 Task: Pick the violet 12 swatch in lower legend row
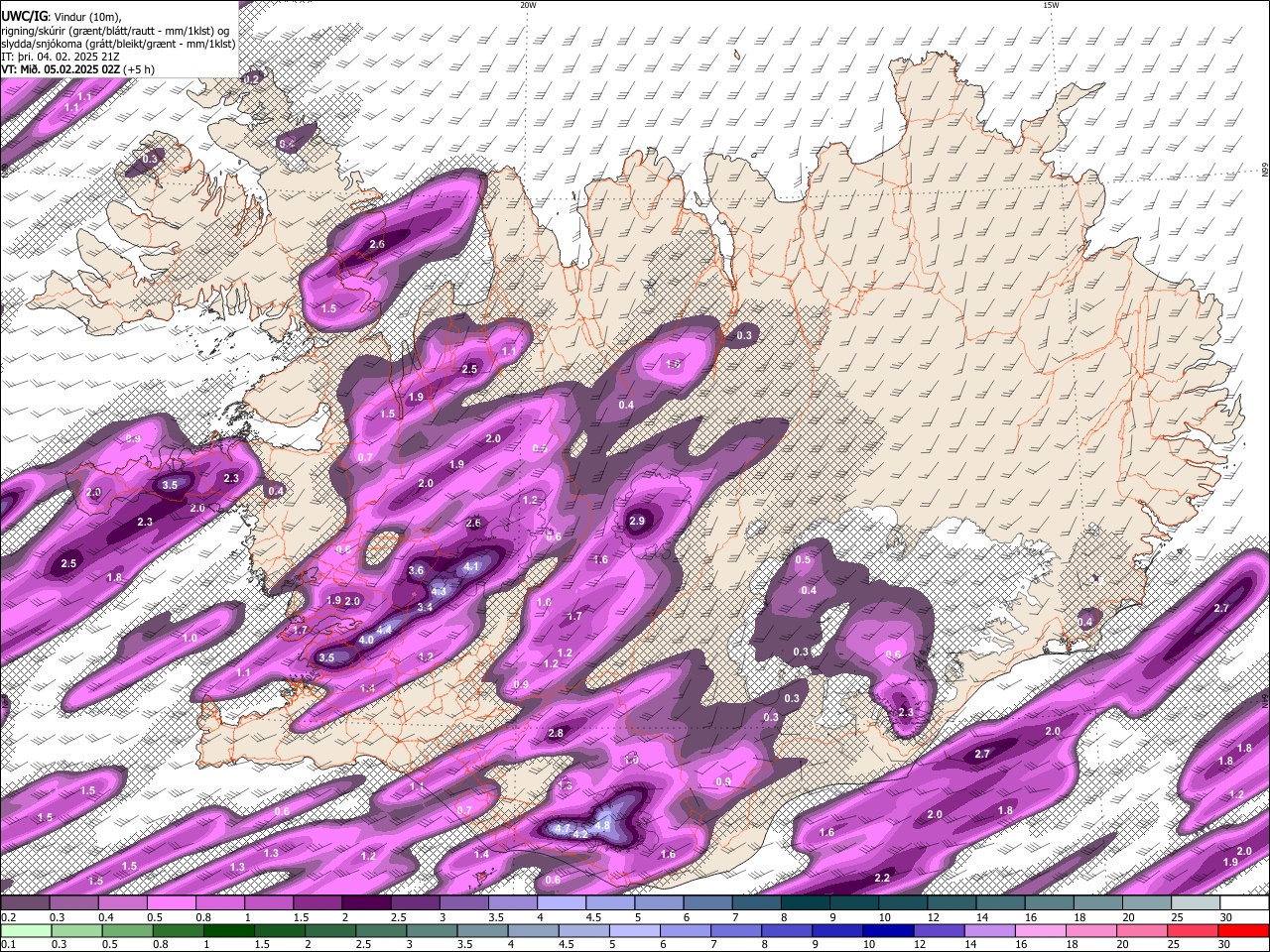click(940, 930)
